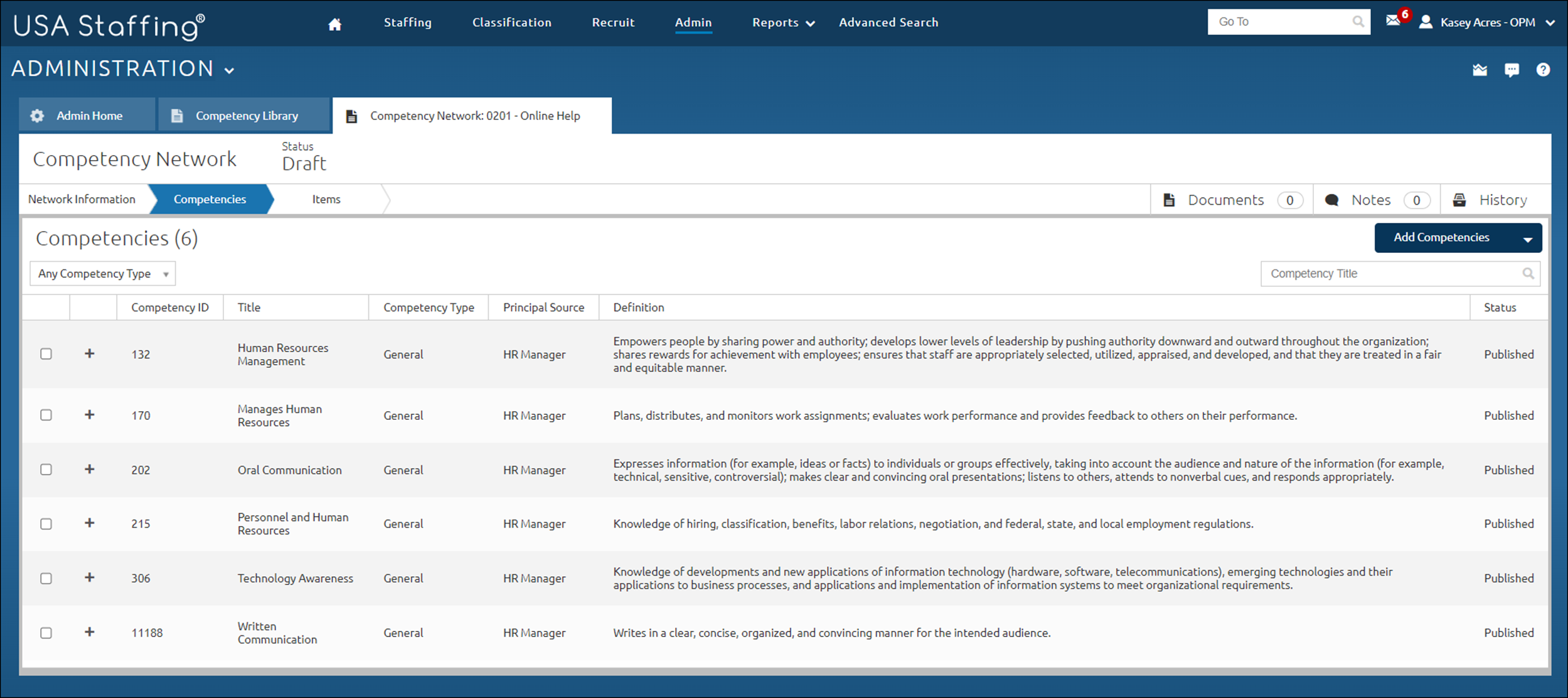The width and height of the screenshot is (1568, 698).
Task: Expand details for Technology Awareness competency
Action: (90, 577)
